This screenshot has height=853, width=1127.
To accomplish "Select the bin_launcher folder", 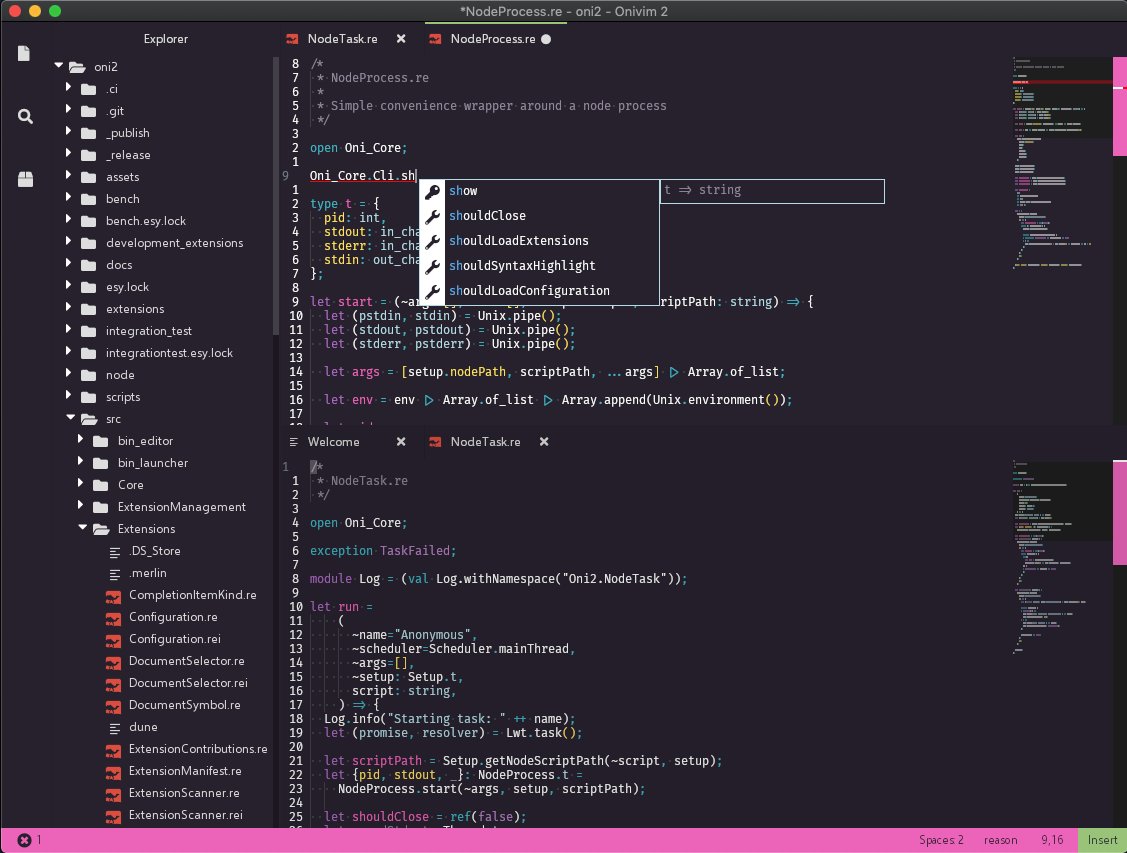I will pos(153,464).
